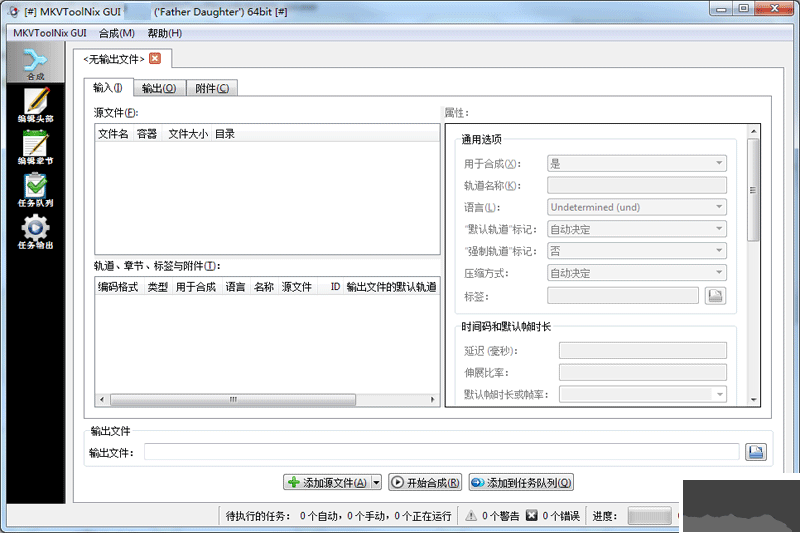Click the 输出文件 path input field
The height and width of the screenshot is (533, 800).
pos(441,452)
